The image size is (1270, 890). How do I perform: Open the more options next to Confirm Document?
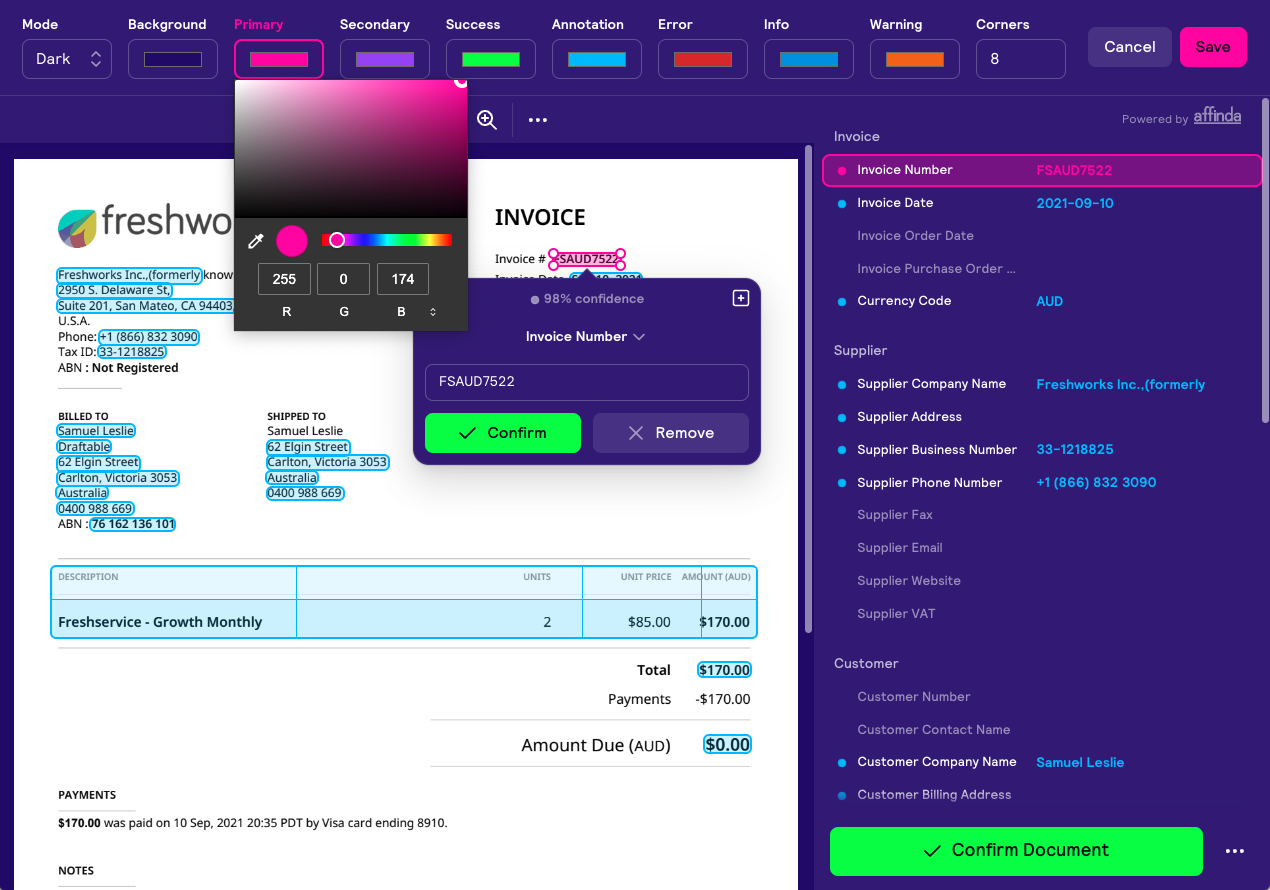point(1235,851)
